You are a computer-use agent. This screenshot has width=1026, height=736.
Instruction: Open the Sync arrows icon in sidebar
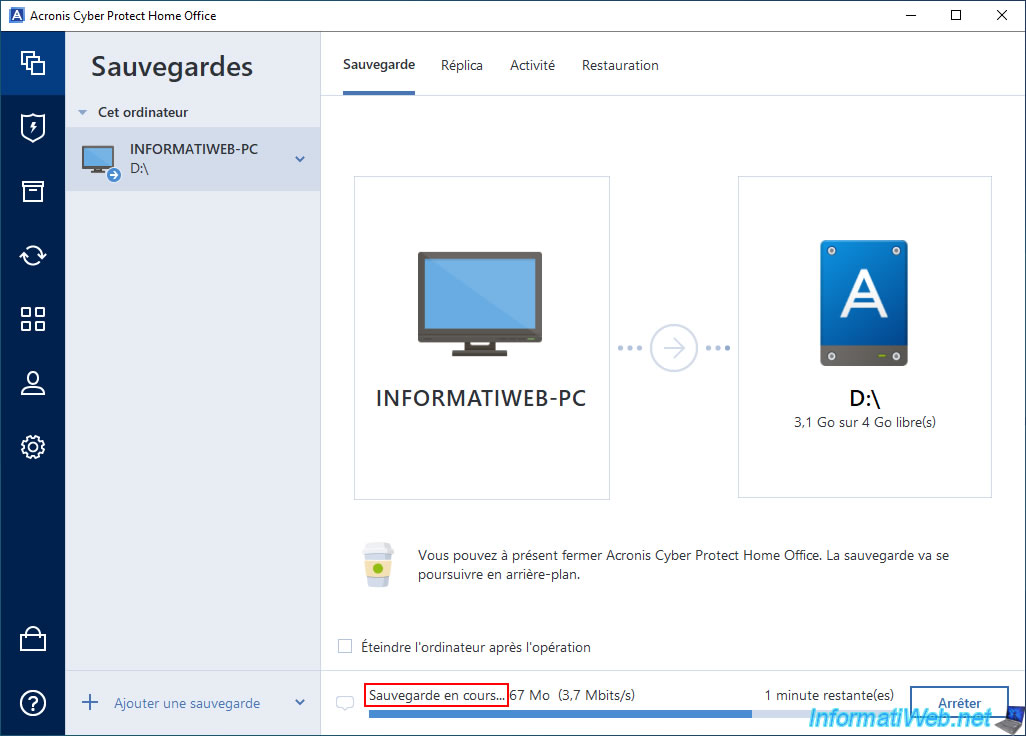(x=33, y=255)
